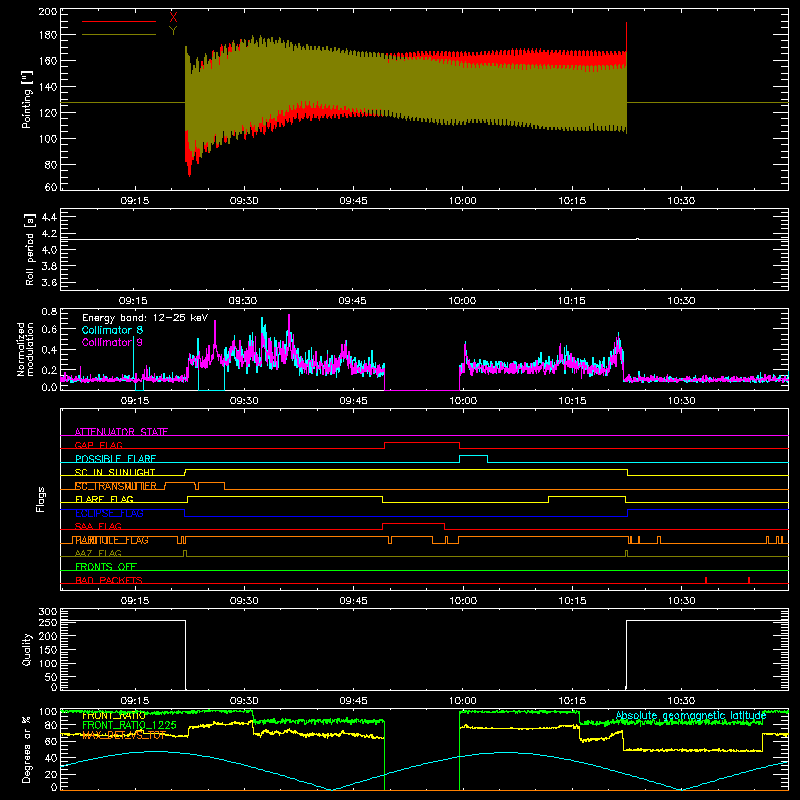Click the cyan 'Collimator 8' legend text

[112, 330]
